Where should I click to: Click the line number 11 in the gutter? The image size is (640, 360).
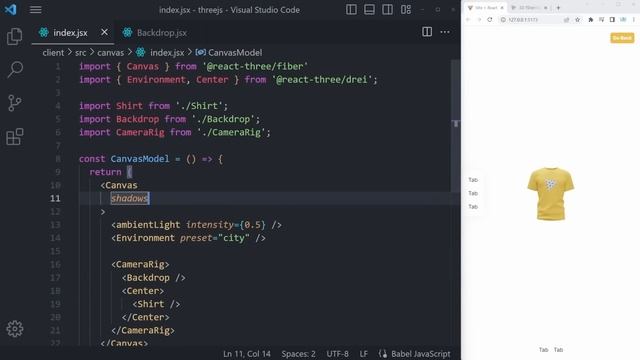55,198
